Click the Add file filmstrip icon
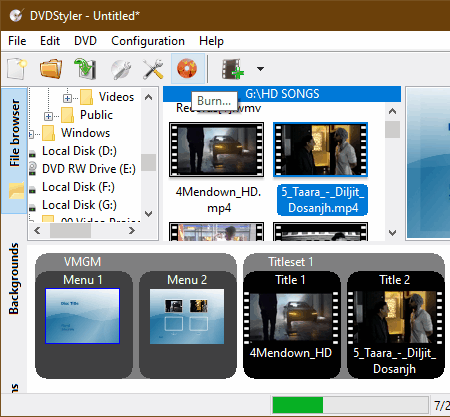 233,69
